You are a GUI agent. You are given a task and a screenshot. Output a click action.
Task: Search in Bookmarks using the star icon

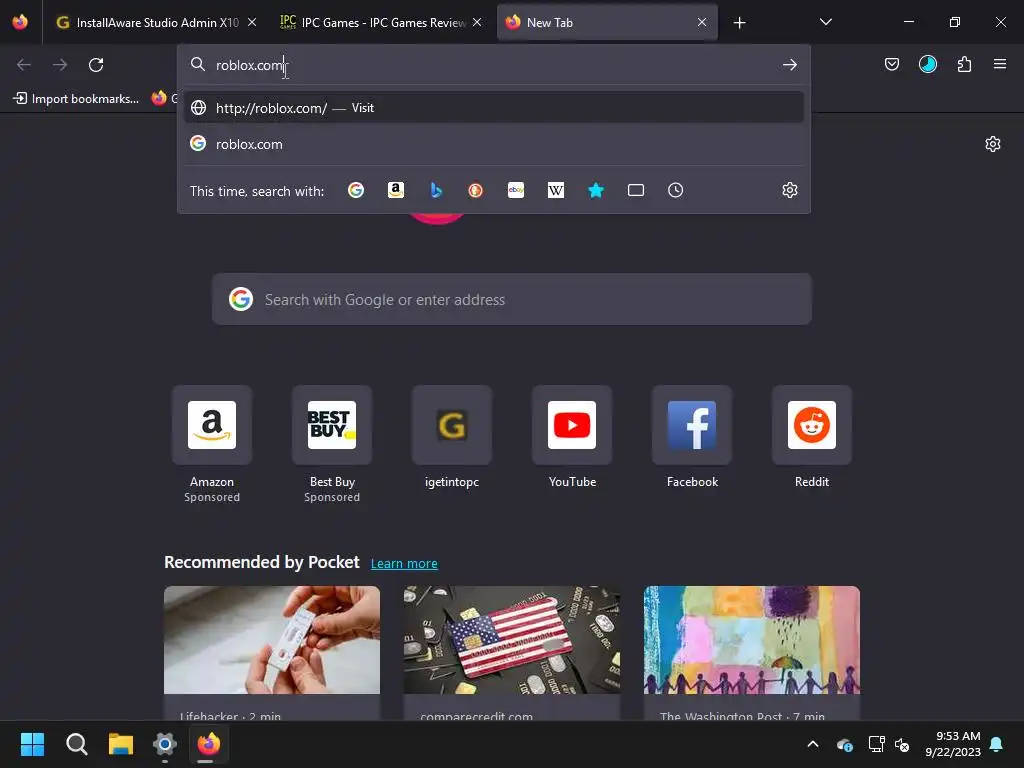596,190
